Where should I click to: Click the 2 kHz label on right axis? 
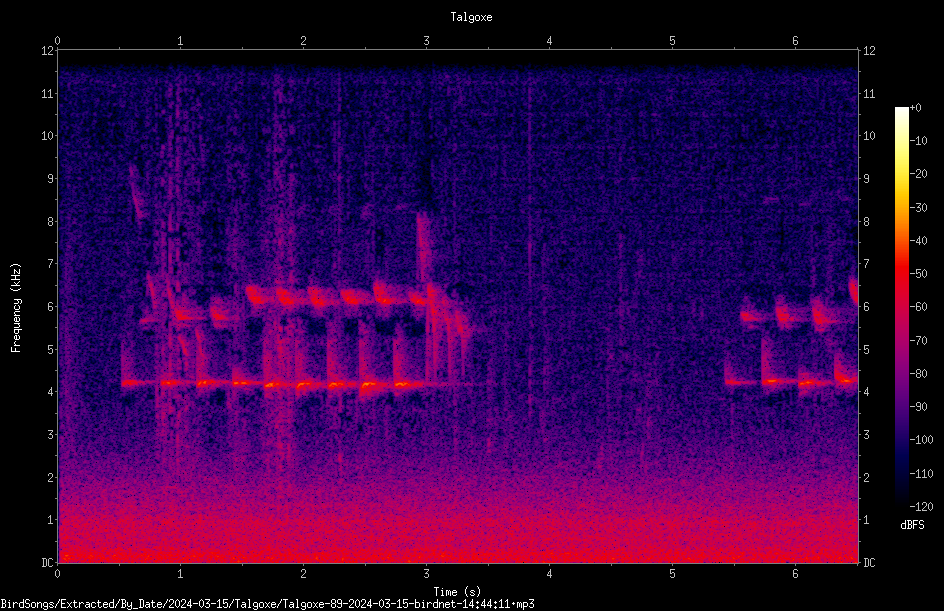[x=866, y=477]
